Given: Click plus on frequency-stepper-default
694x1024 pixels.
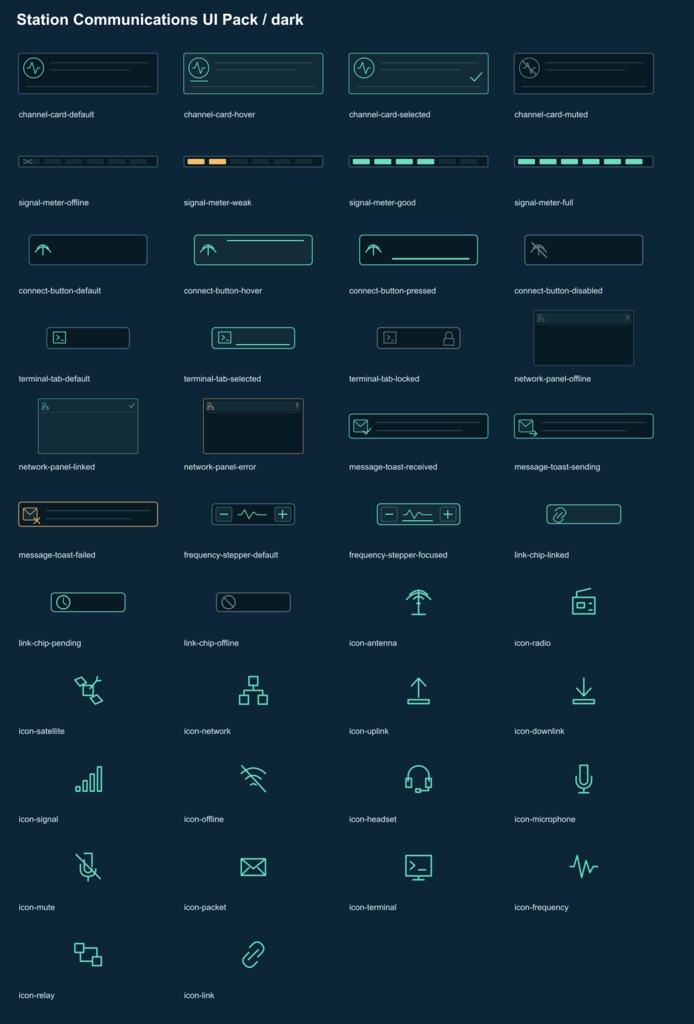Looking at the screenshot, I should click(283, 515).
